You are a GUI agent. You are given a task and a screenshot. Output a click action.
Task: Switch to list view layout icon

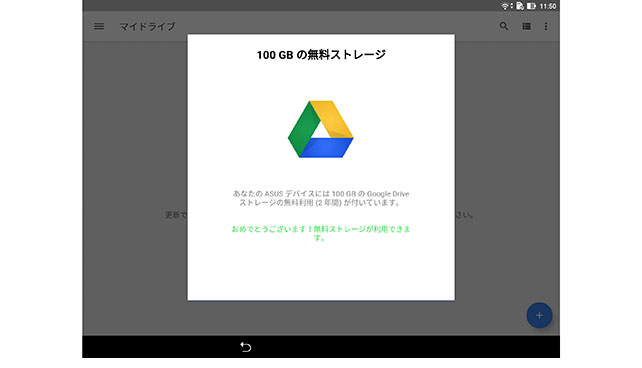coord(527,27)
